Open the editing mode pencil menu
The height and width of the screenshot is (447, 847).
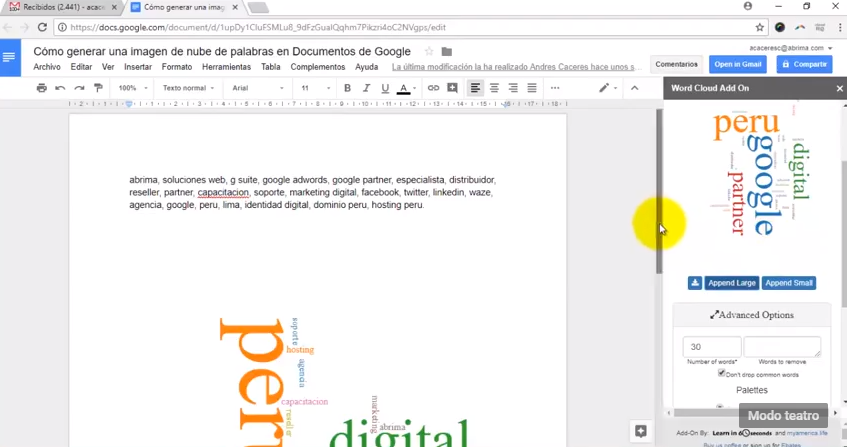(x=608, y=88)
